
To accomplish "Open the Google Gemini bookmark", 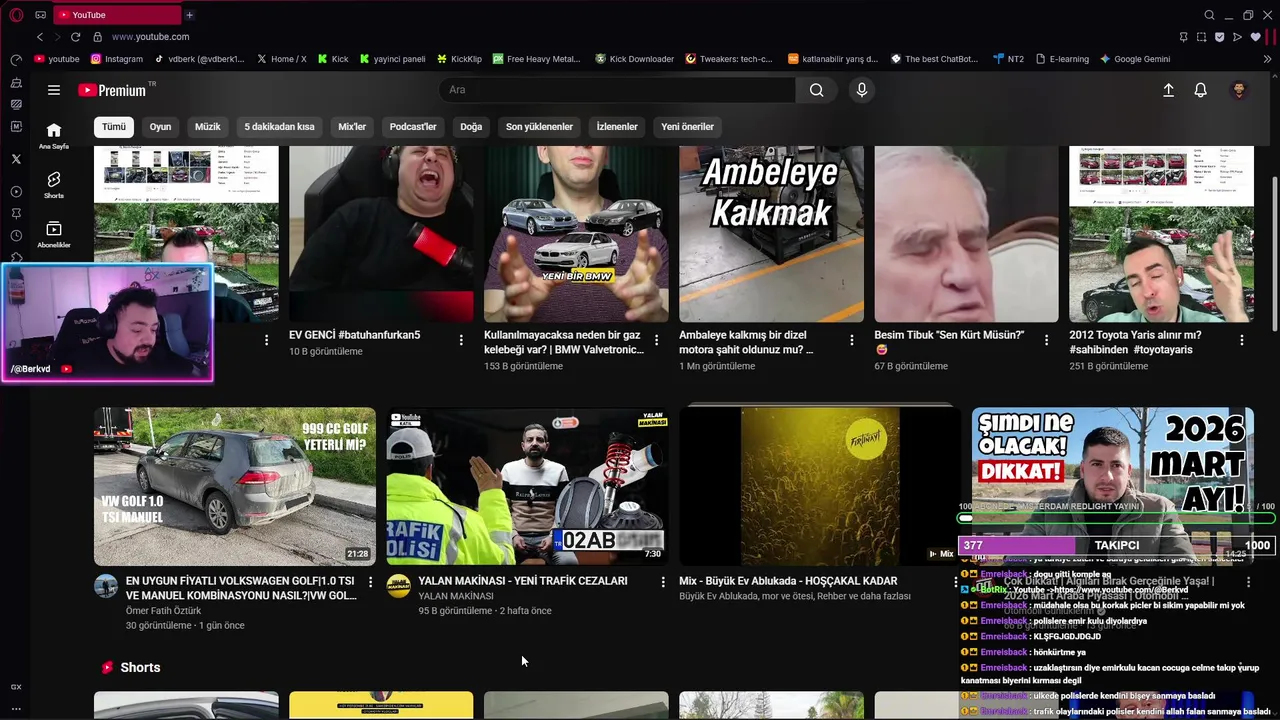I will pos(1135,59).
